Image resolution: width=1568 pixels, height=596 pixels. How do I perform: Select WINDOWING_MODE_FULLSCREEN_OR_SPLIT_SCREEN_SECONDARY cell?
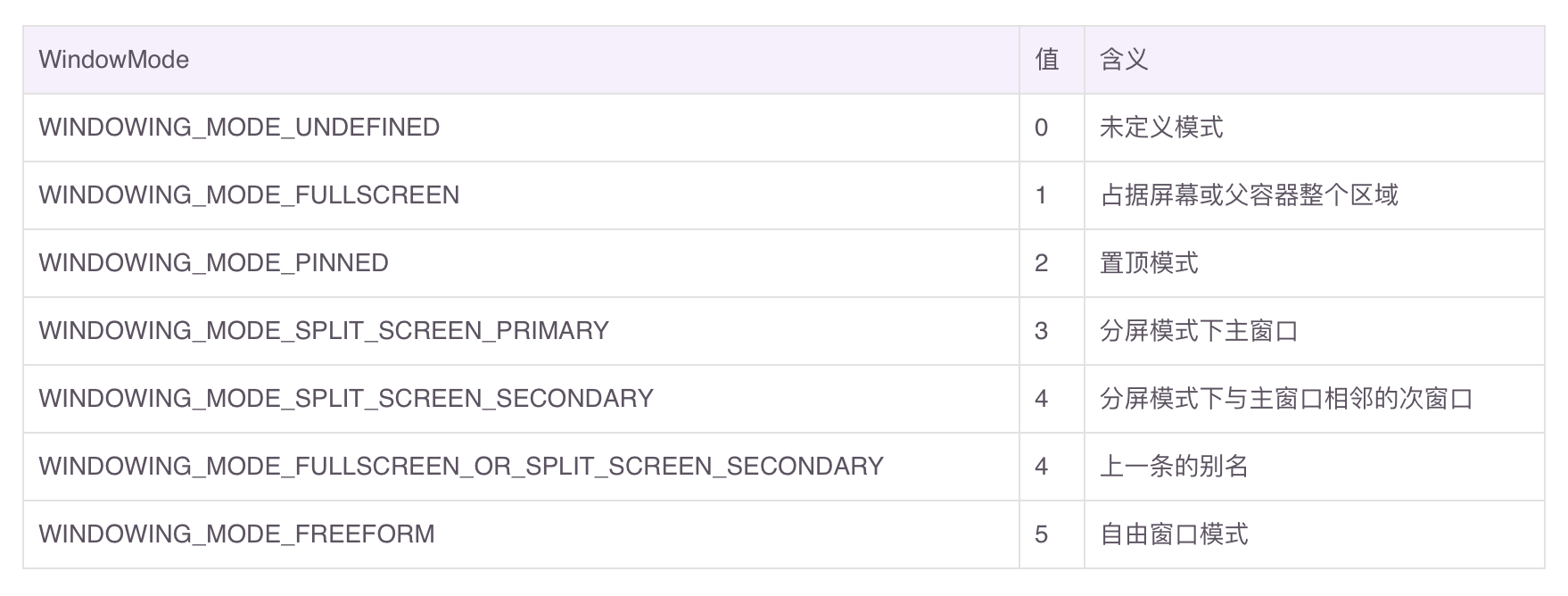[x=521, y=467]
